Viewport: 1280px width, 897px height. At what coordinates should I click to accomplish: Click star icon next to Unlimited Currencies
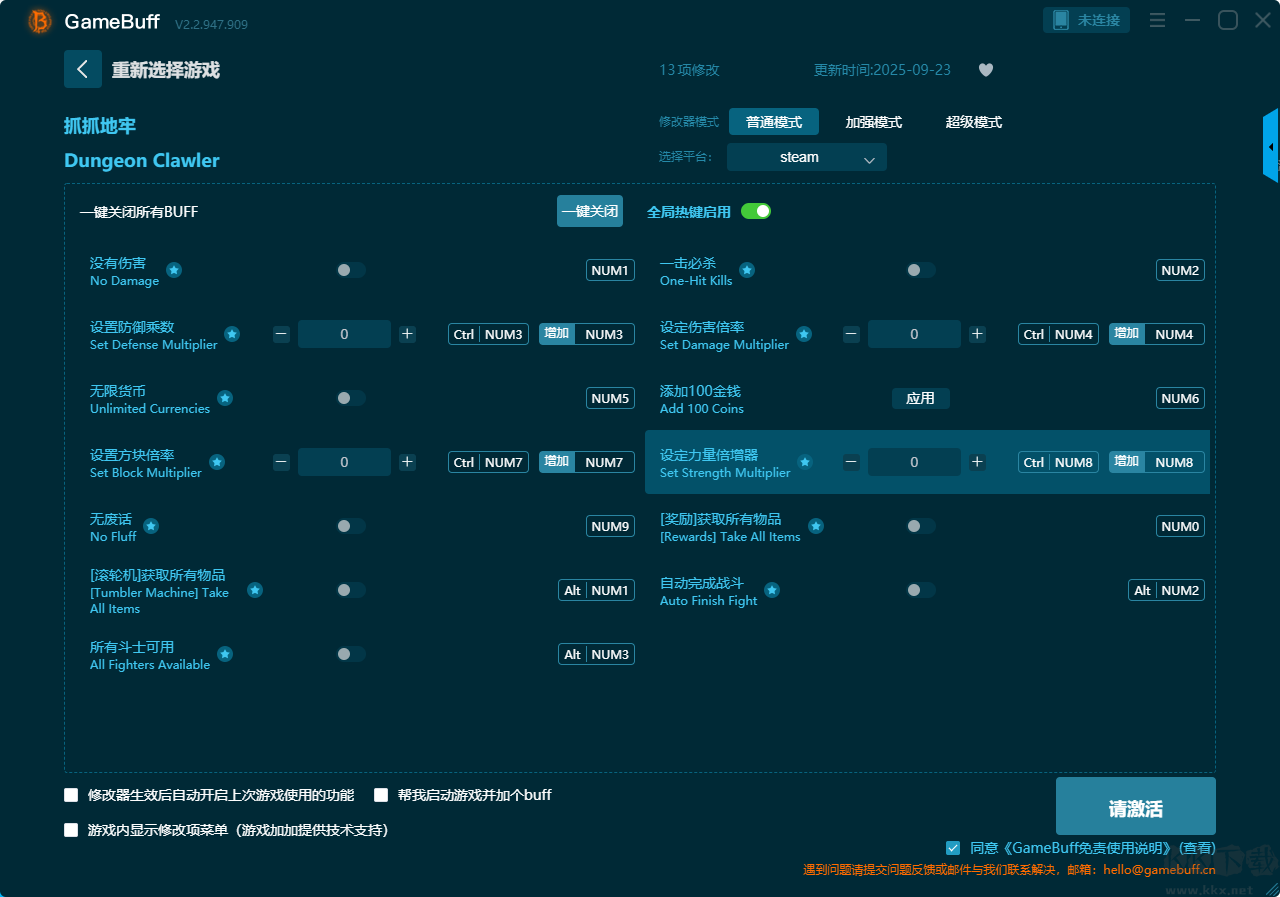click(225, 398)
